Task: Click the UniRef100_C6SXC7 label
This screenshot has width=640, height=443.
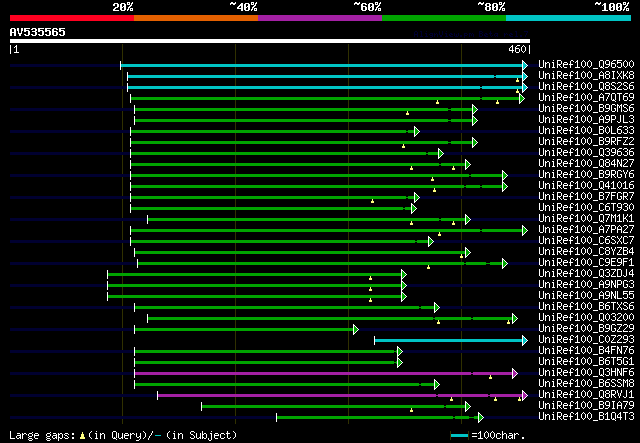Action: point(586,241)
